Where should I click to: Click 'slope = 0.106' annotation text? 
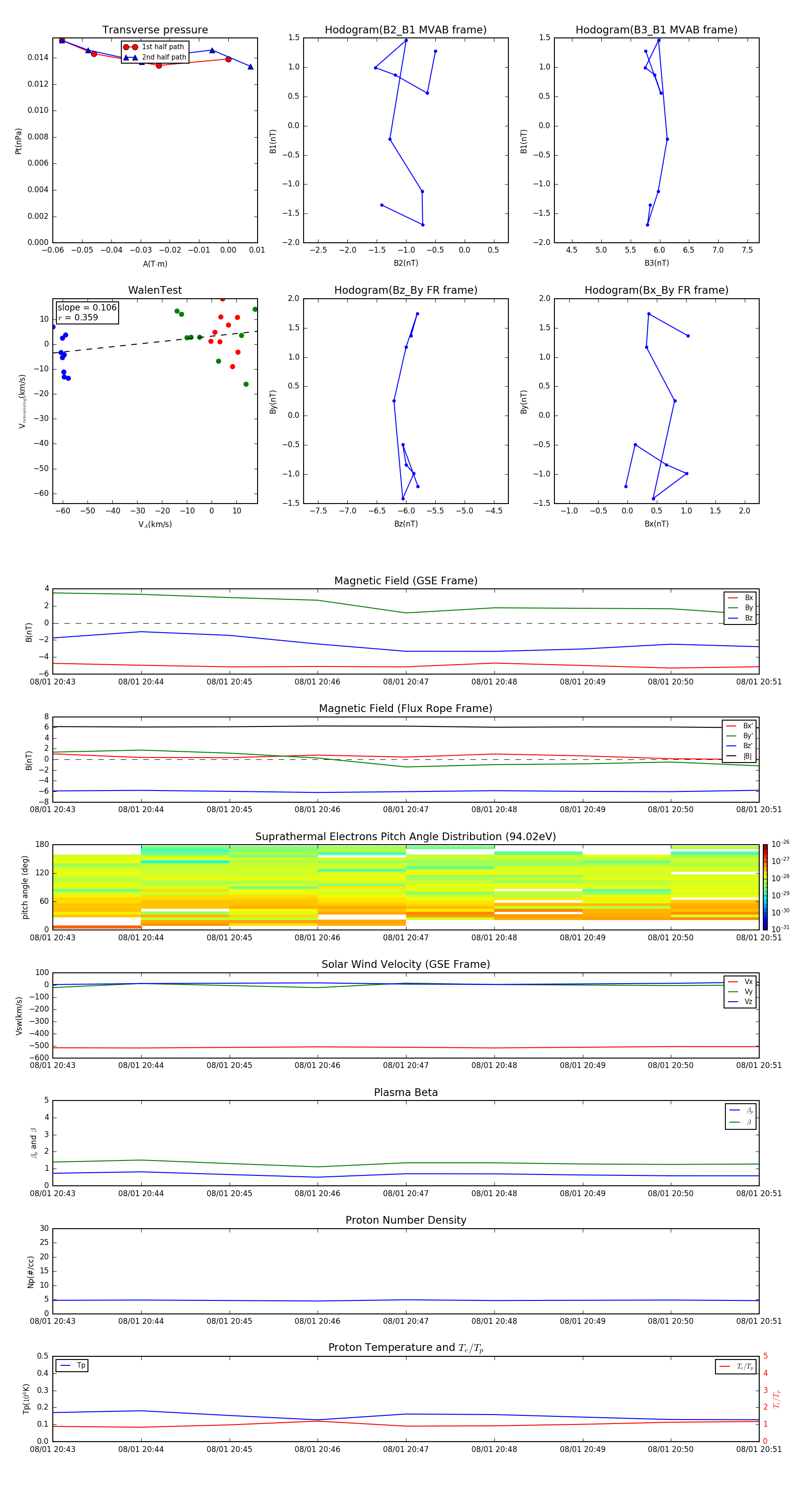point(87,308)
